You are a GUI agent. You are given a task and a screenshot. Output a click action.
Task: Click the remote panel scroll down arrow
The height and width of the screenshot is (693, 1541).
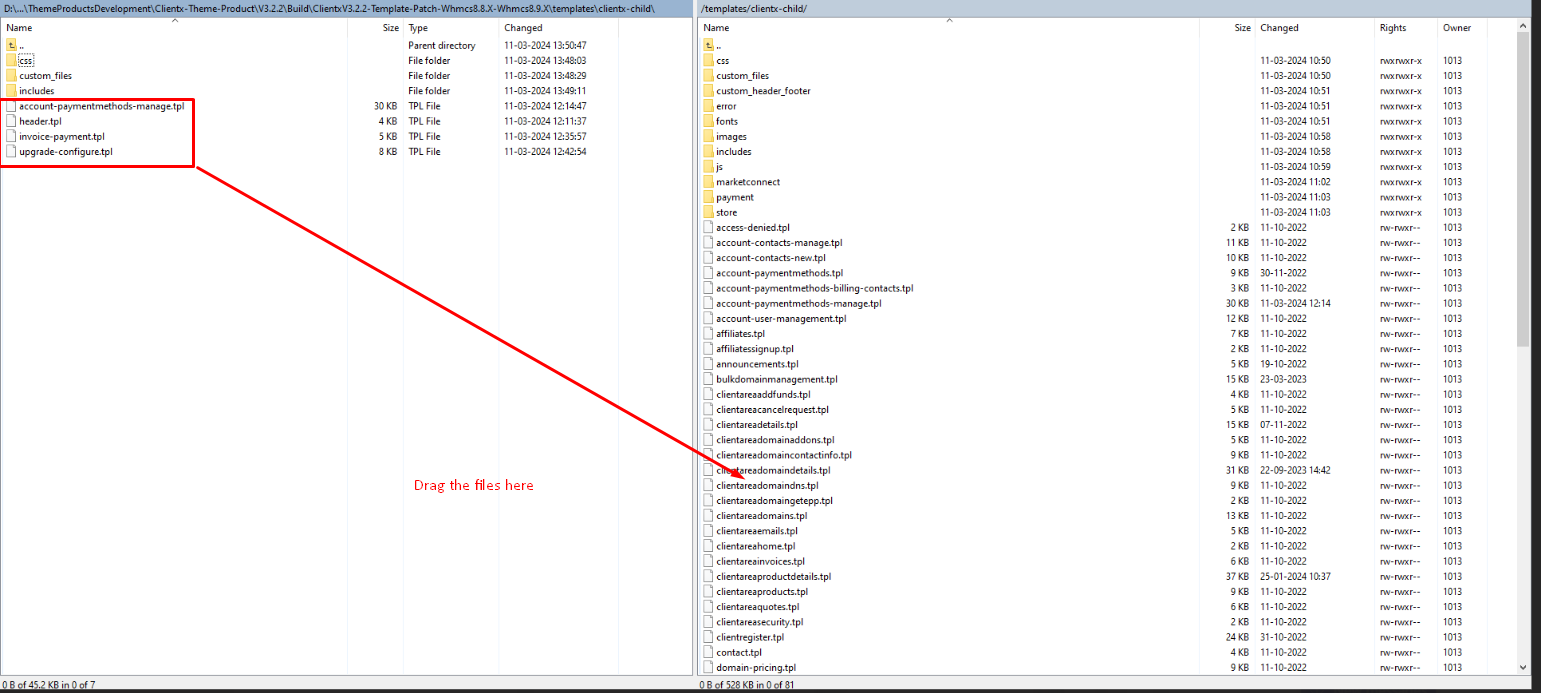pos(1523,668)
